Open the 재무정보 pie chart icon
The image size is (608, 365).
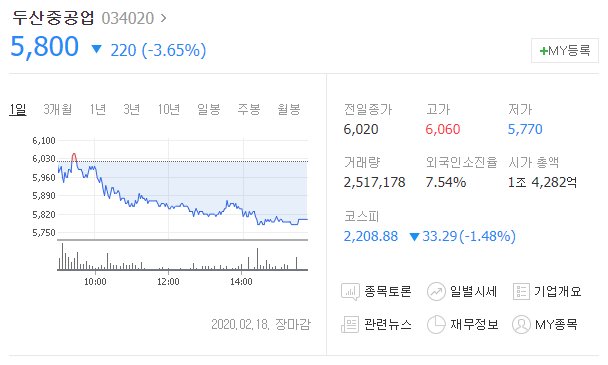436,324
